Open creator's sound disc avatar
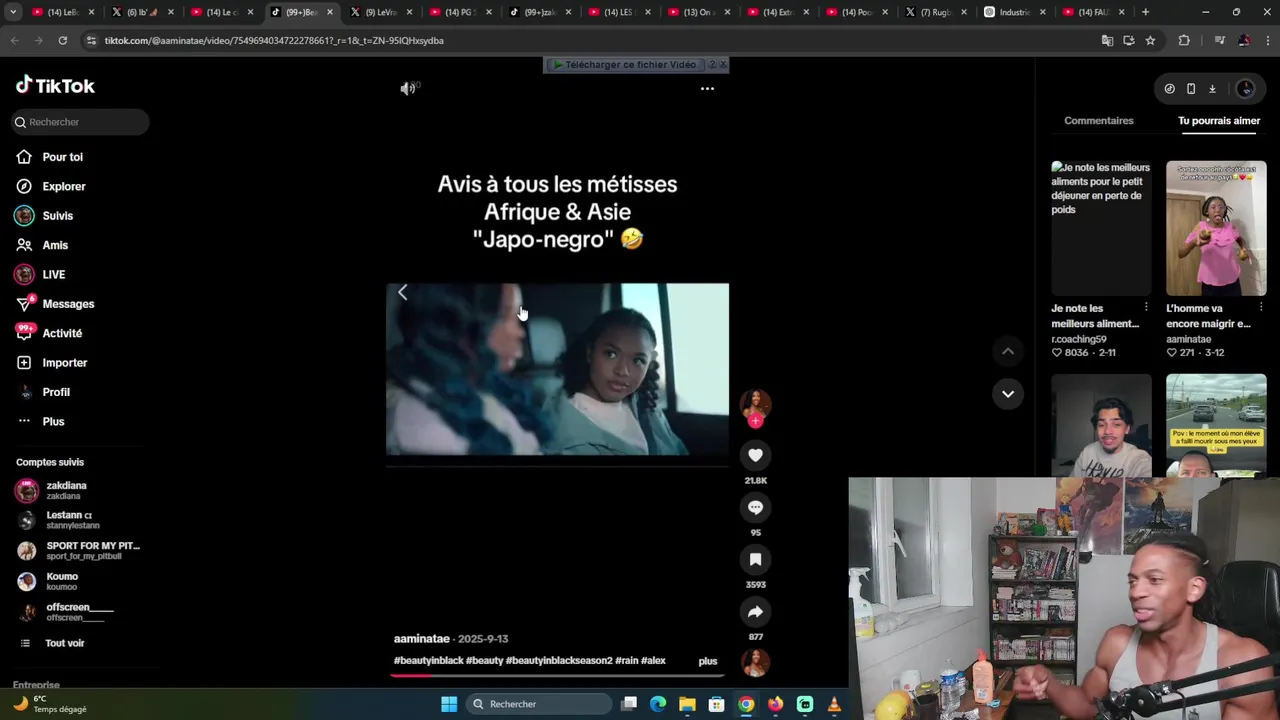 pyautogui.click(x=755, y=662)
